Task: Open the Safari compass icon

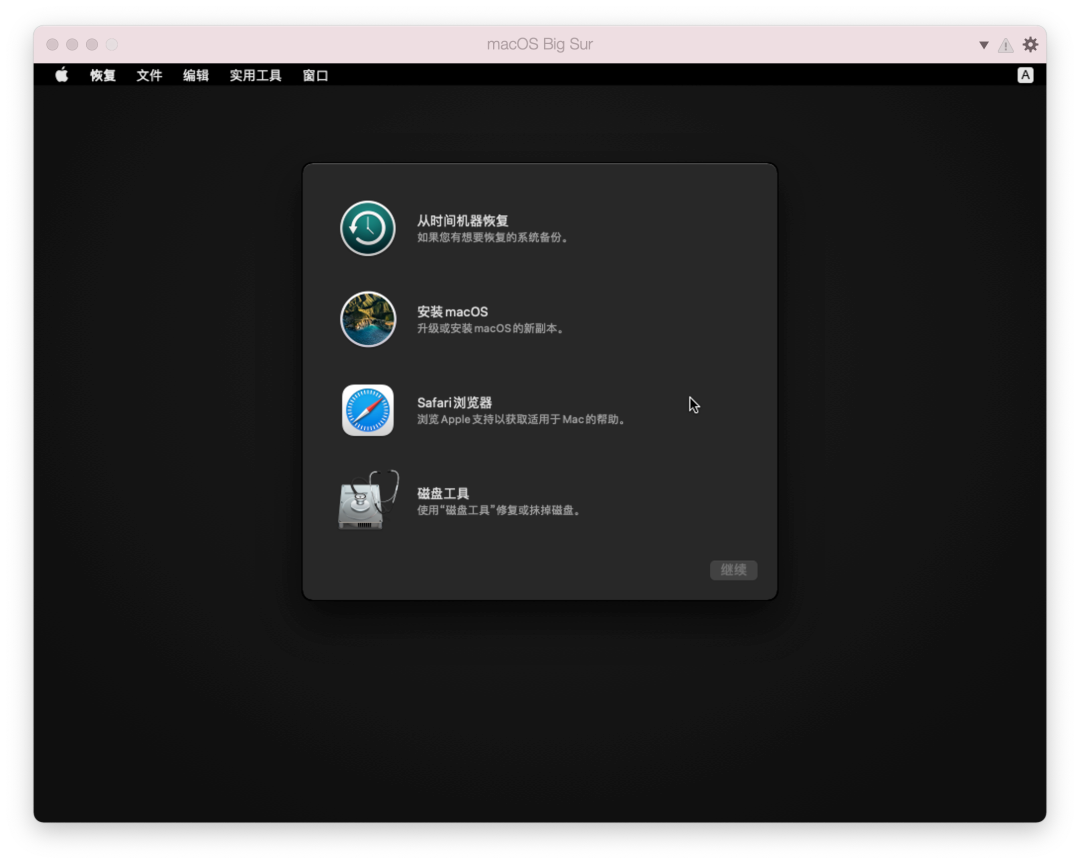Action: [x=367, y=410]
